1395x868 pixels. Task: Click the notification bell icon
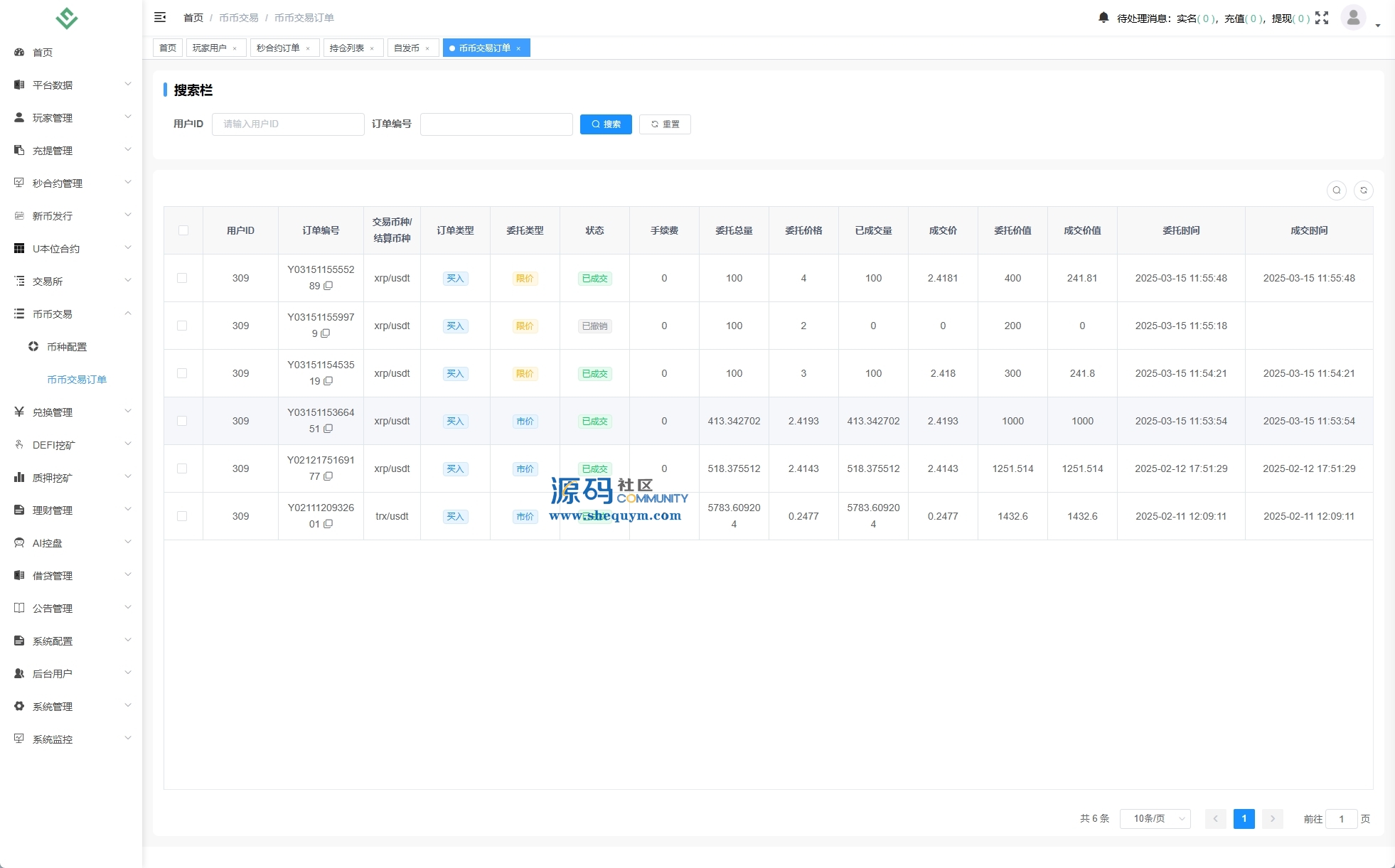pyautogui.click(x=1103, y=18)
